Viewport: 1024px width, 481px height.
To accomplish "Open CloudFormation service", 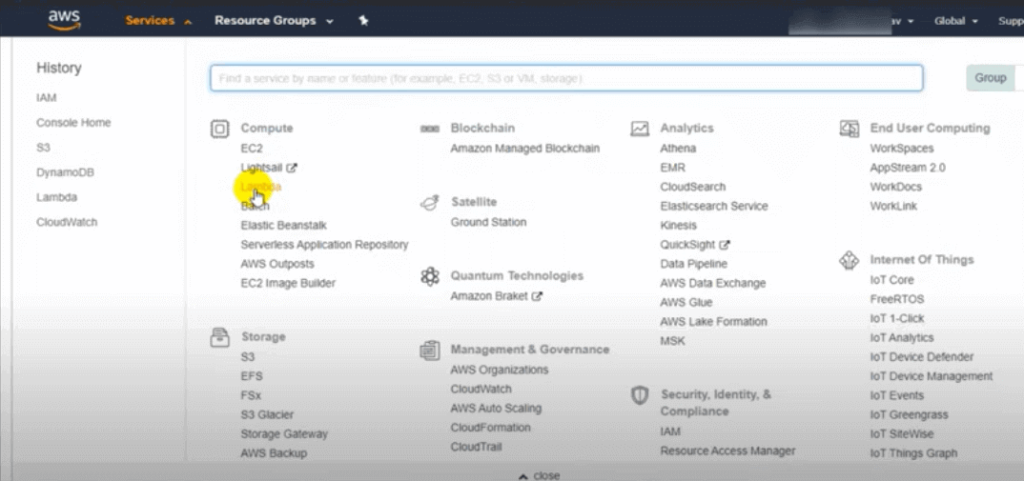I will [x=490, y=428].
